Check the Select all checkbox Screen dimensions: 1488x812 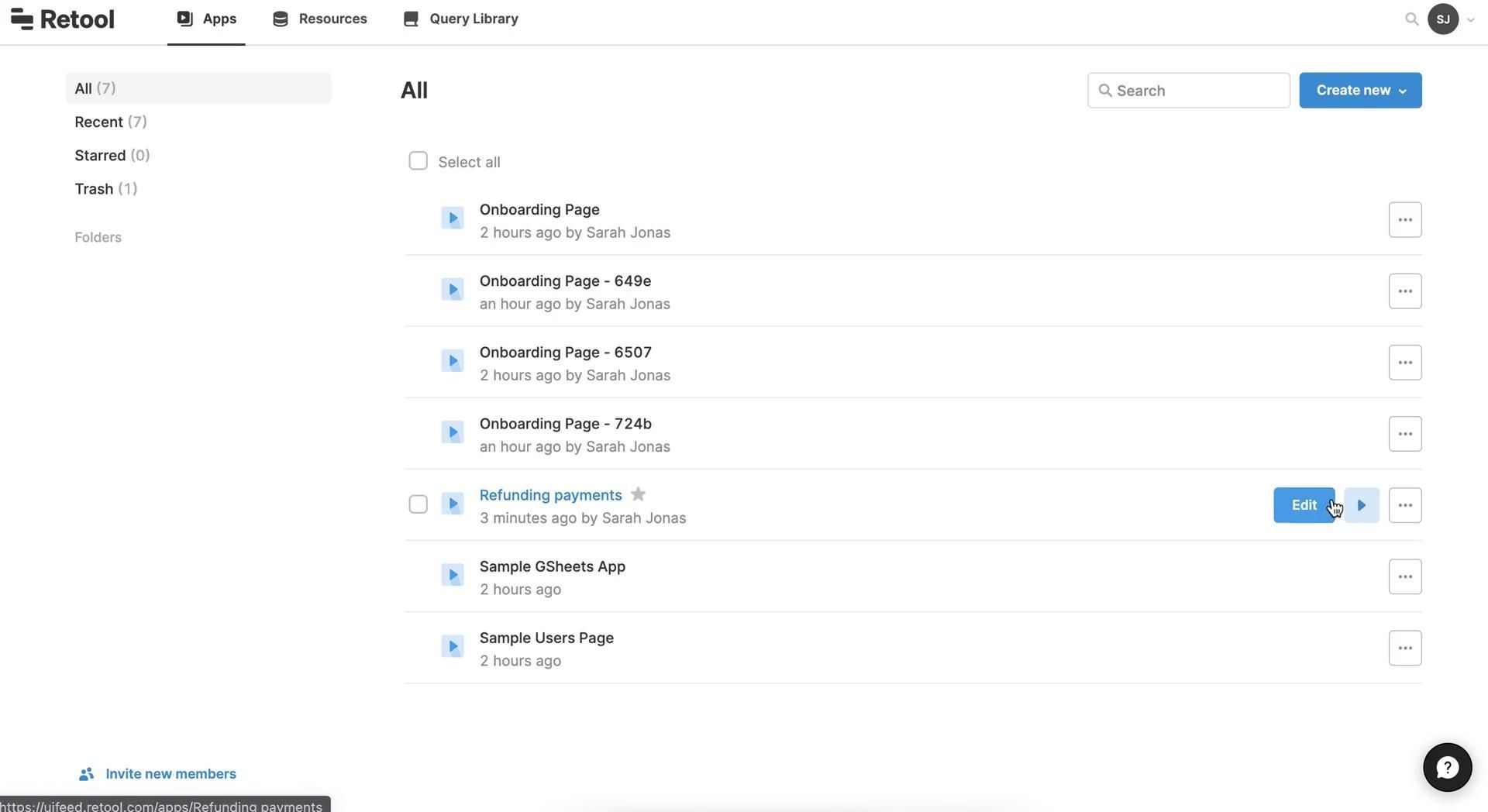418,161
